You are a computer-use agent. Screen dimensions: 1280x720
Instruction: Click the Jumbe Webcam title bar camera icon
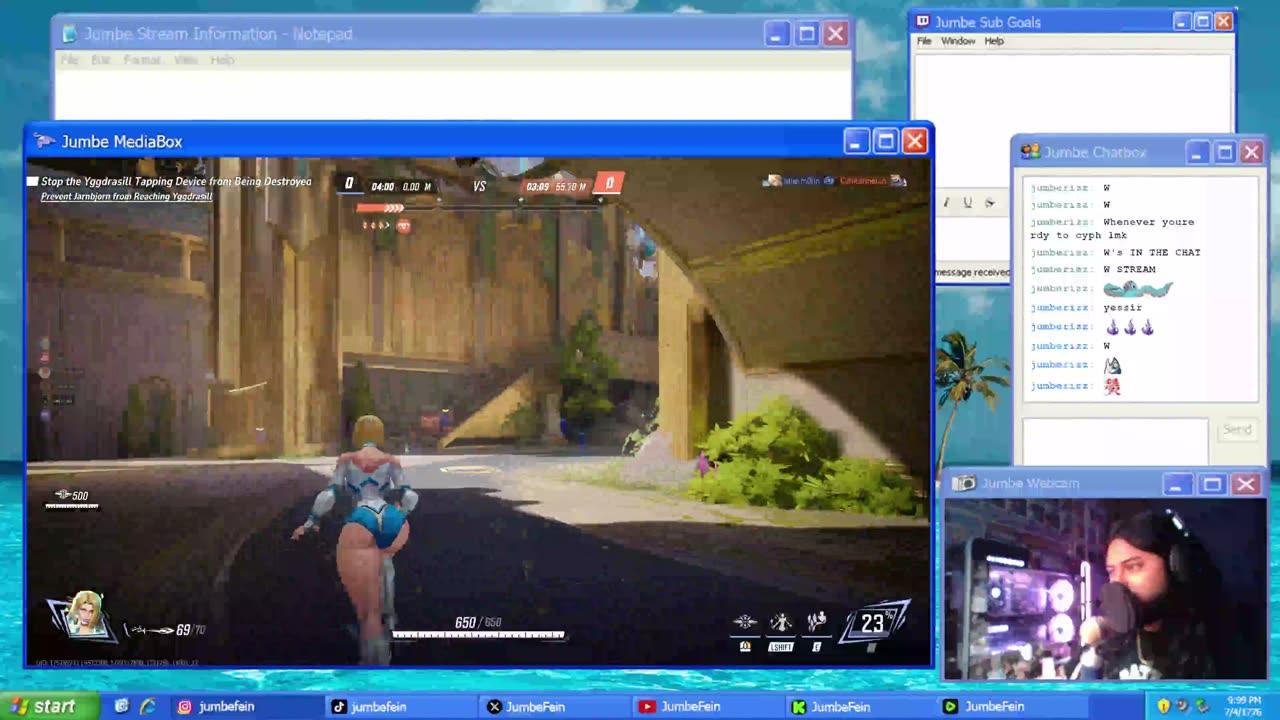click(x=963, y=484)
